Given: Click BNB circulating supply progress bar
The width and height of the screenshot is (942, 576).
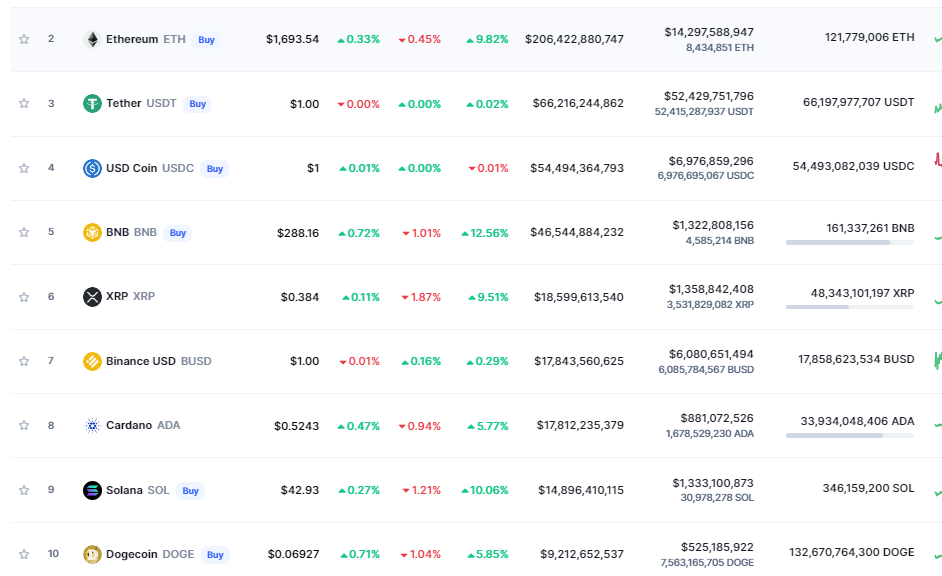Looking at the screenshot, I should (850, 243).
